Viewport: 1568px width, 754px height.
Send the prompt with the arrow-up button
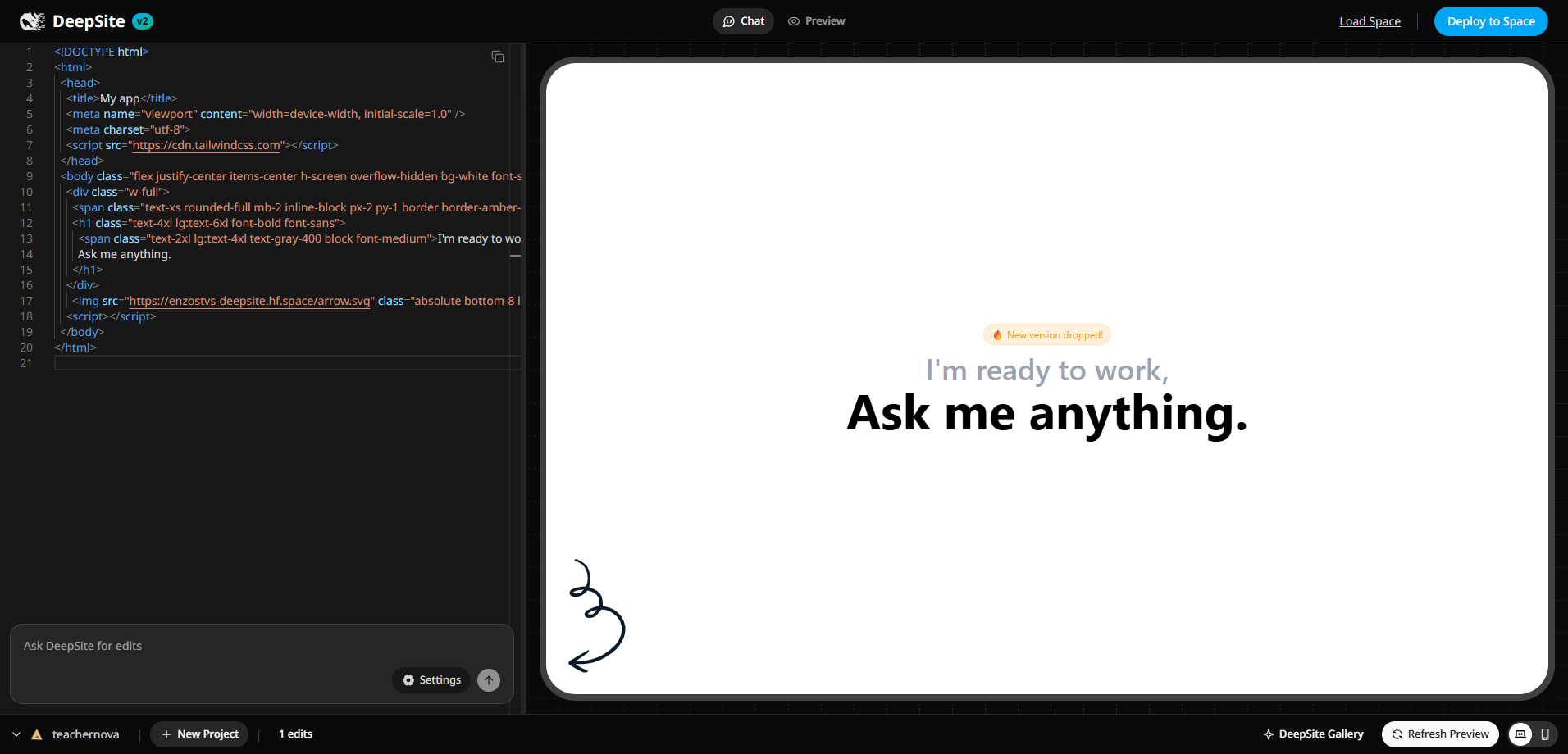pyautogui.click(x=489, y=680)
